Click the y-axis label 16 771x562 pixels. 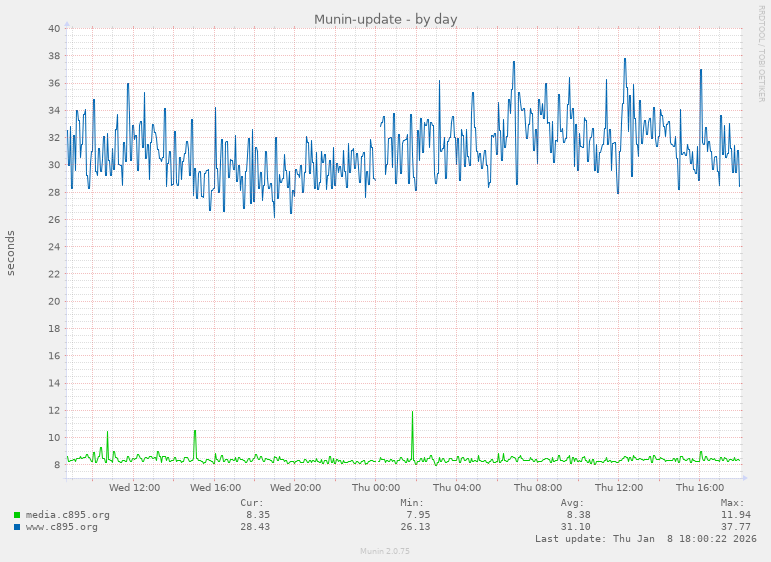54,356
